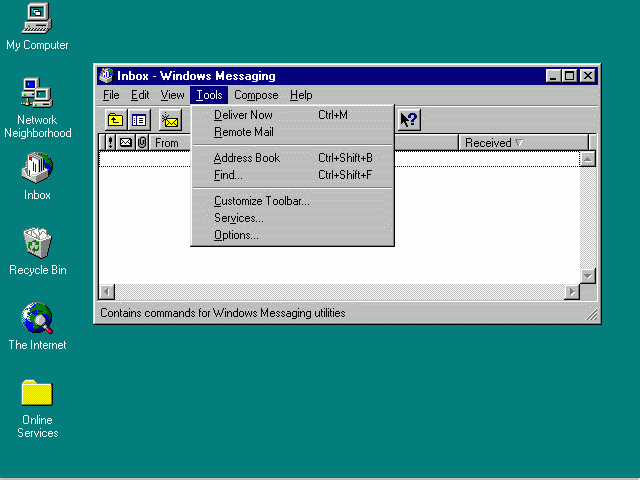The image size is (640, 480).
Task: Close the open Tools menu
Action: click(209, 95)
